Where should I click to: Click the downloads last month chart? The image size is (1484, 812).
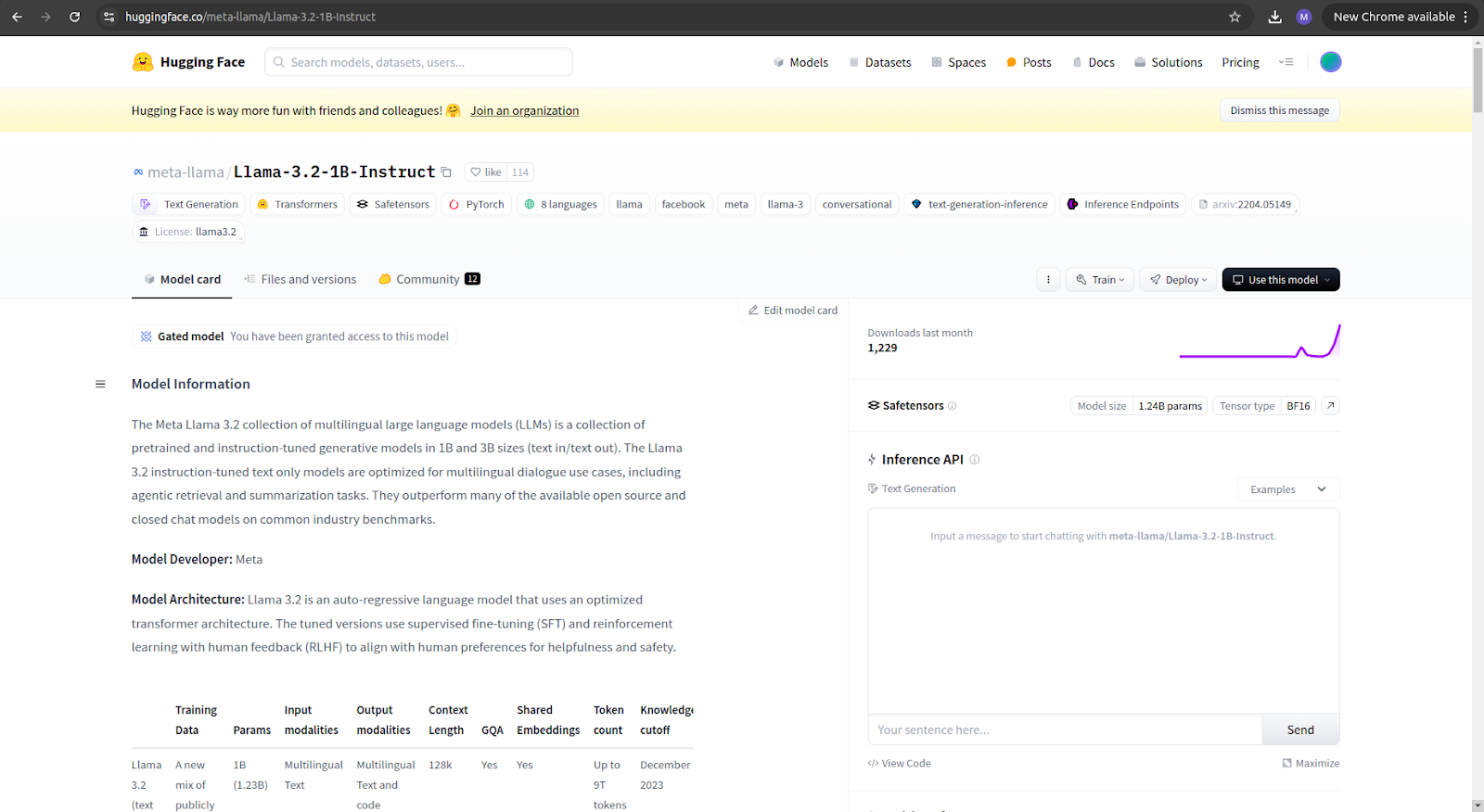[1260, 341]
